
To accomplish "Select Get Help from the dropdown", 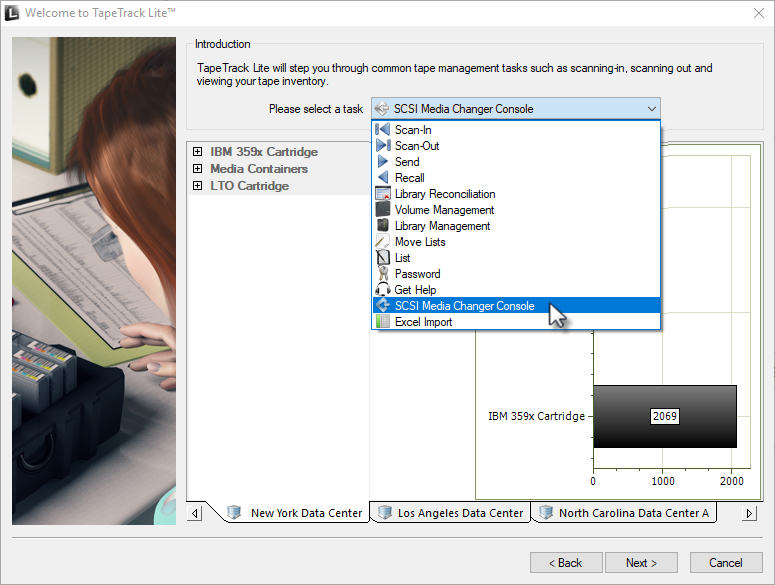I will [x=516, y=290].
